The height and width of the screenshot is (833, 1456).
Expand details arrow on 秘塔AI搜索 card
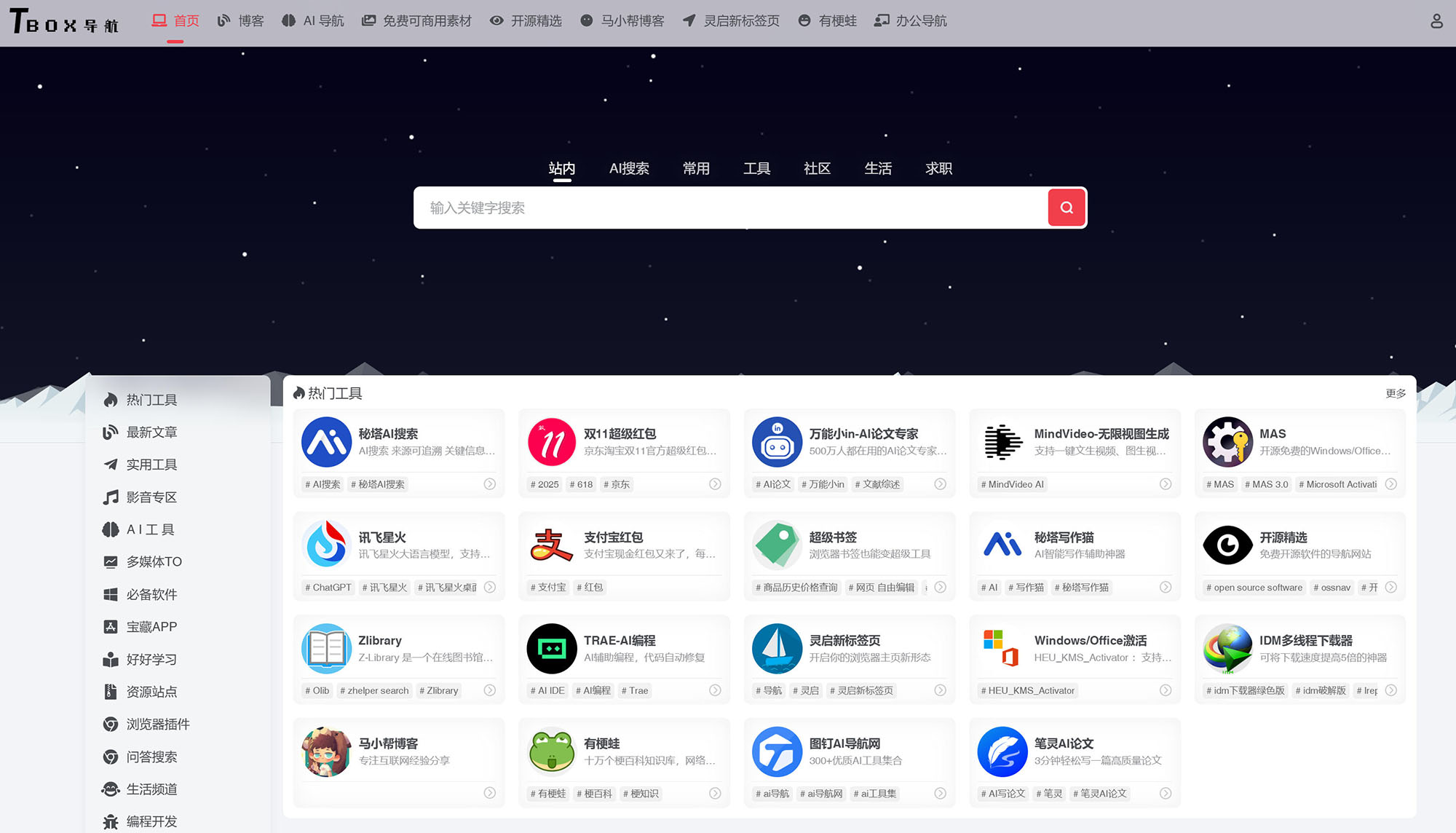coord(490,484)
